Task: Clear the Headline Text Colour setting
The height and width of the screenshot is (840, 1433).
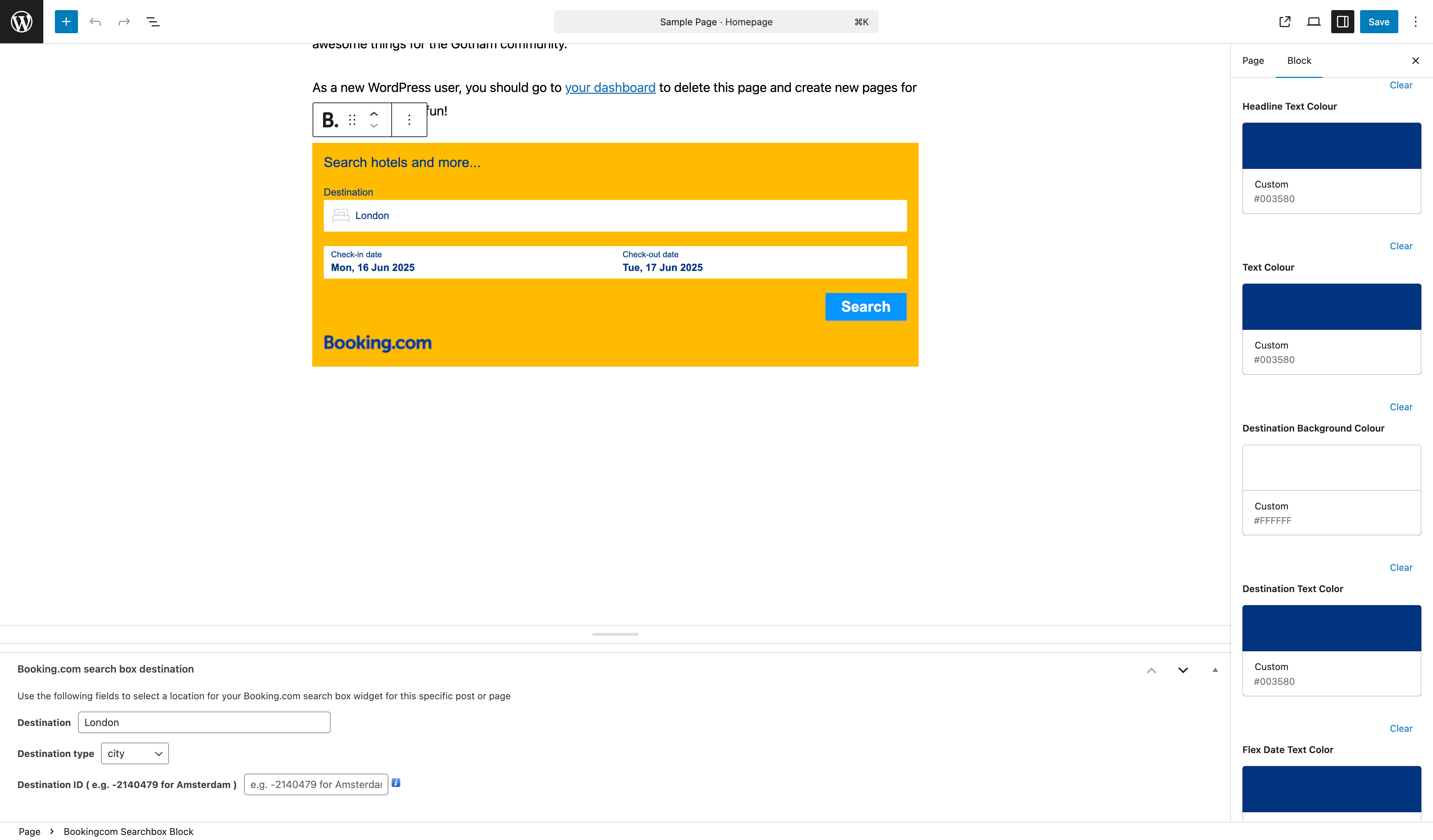Action: 1401,246
